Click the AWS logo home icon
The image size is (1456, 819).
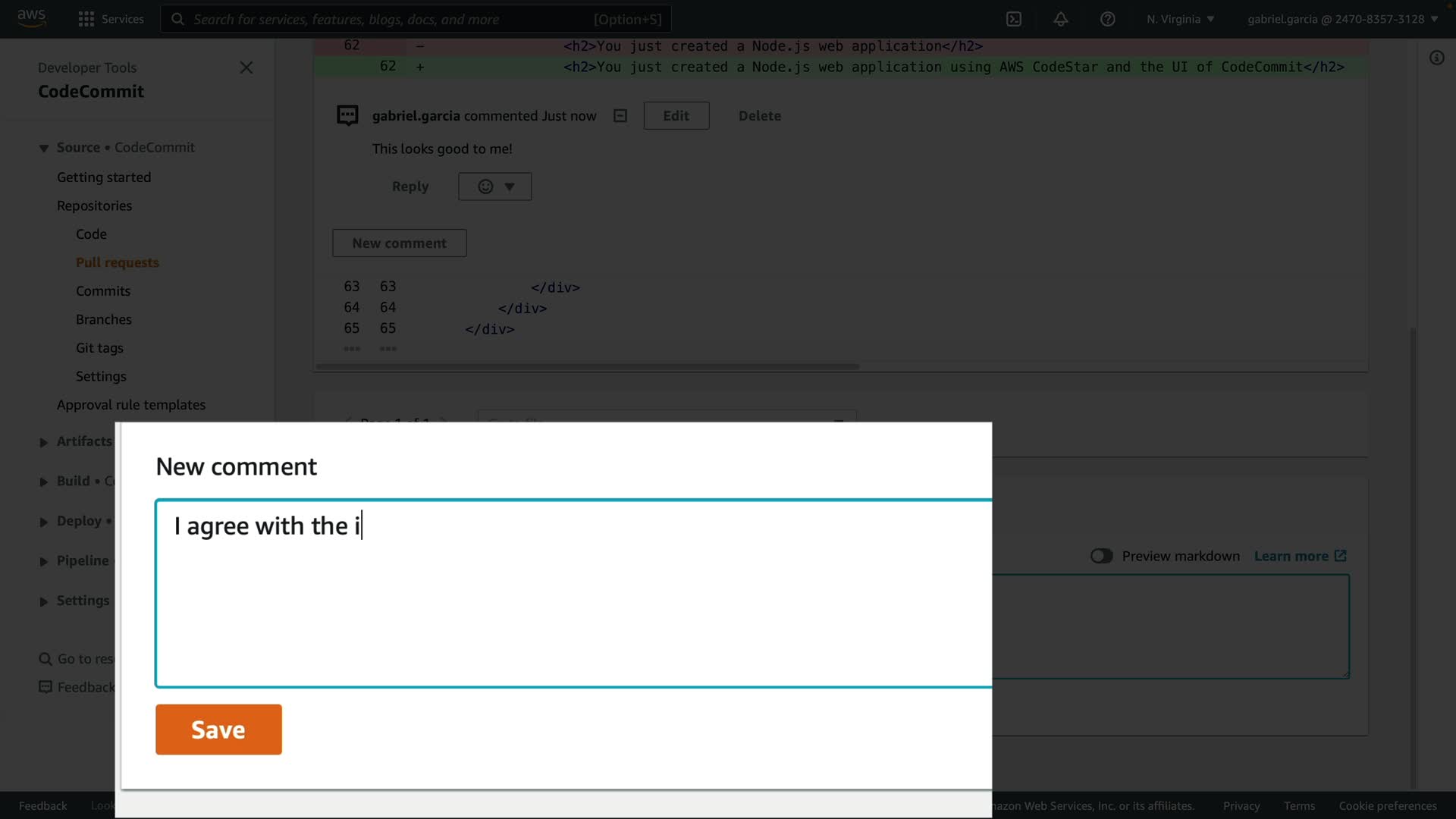32,17
